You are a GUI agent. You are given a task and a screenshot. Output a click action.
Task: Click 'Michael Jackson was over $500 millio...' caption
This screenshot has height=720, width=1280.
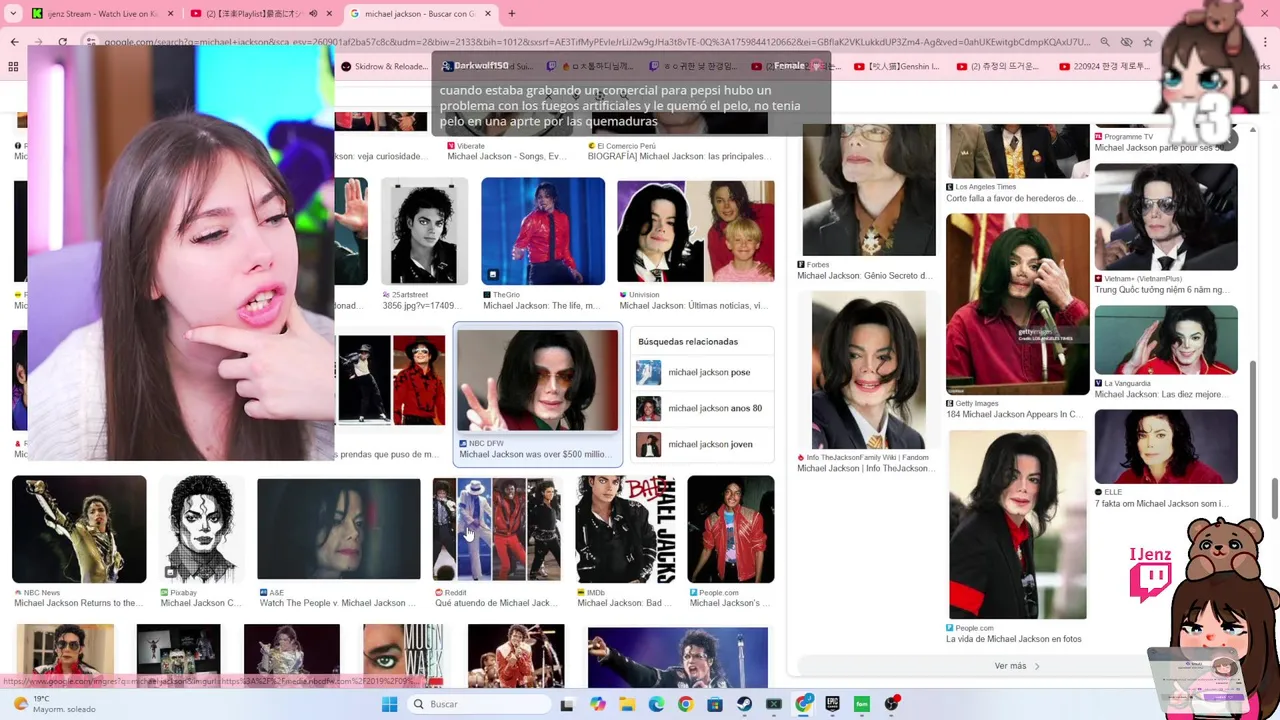[x=535, y=454]
